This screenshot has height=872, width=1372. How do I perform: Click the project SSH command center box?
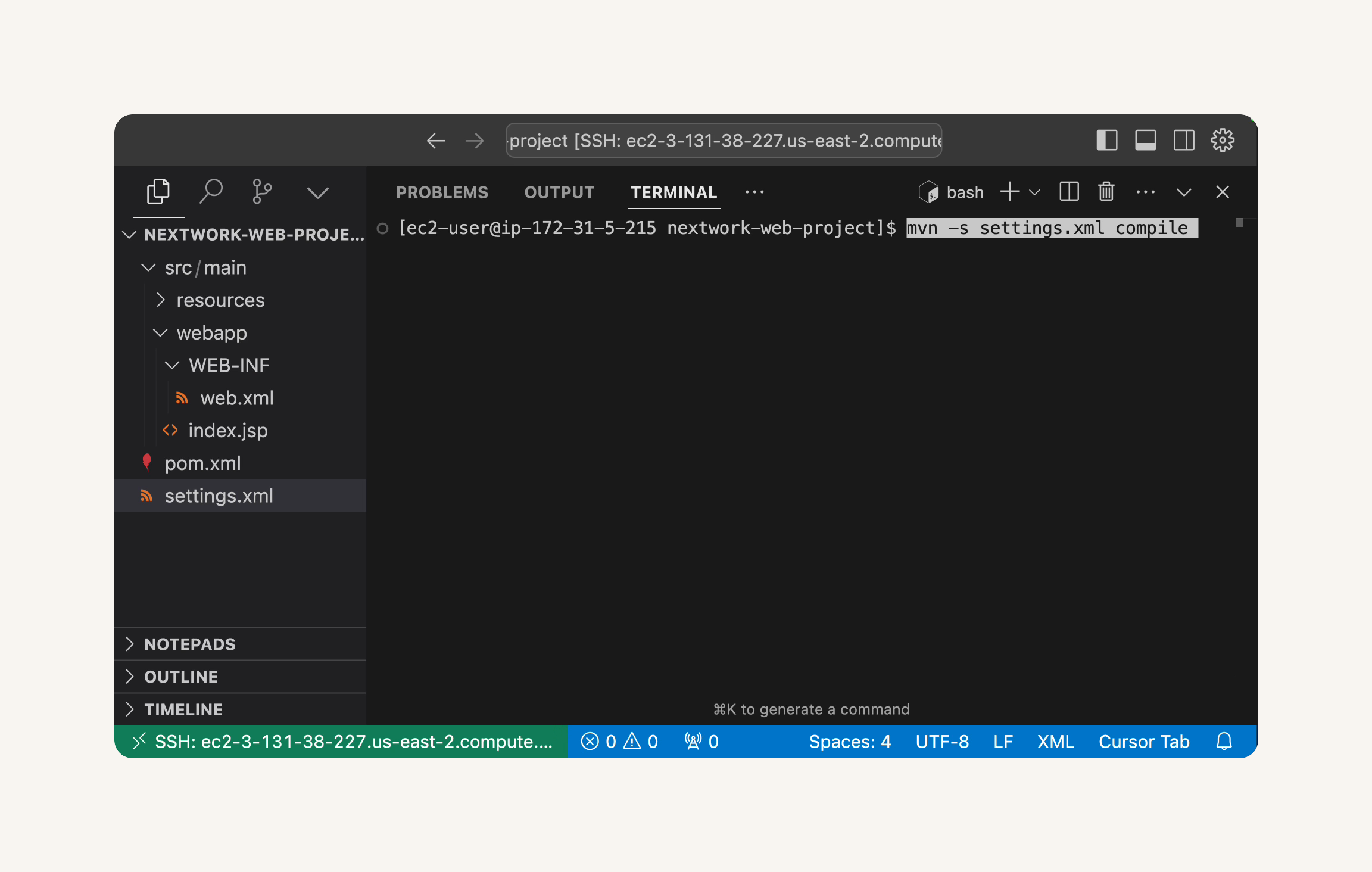(x=724, y=141)
